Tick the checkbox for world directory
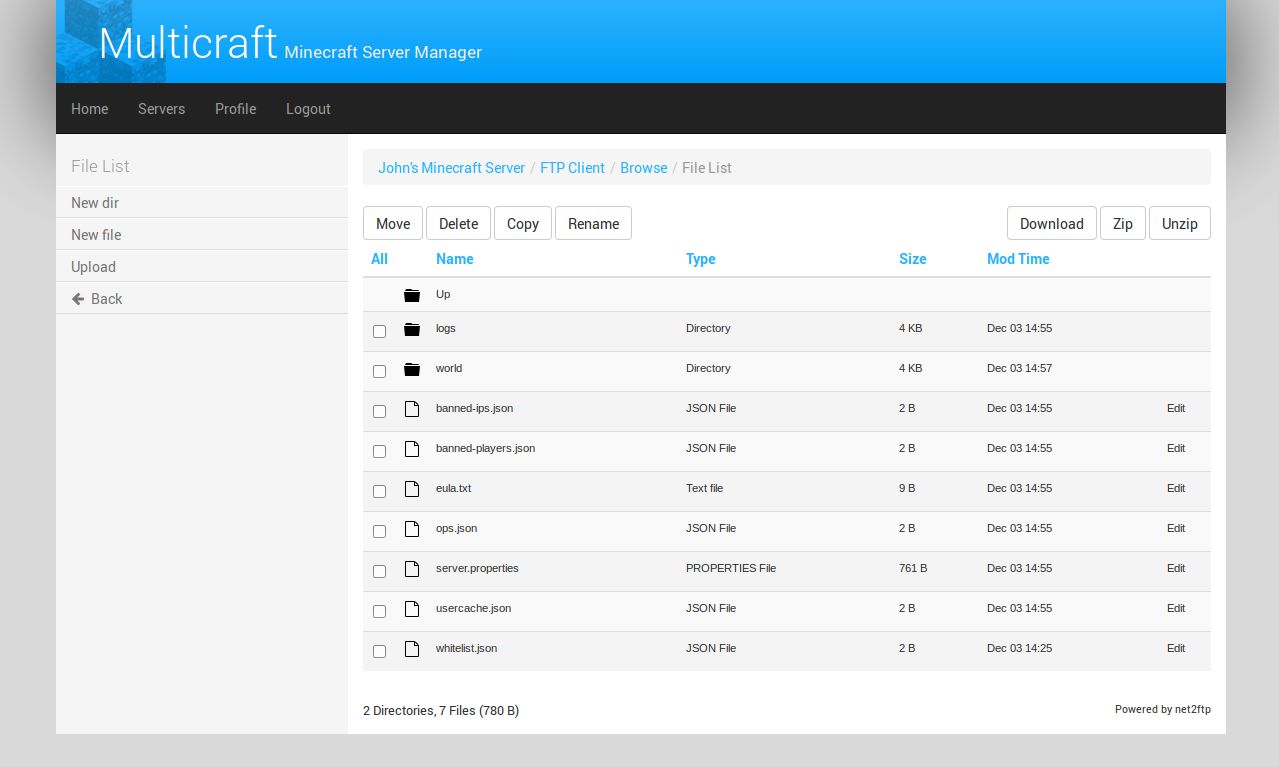Viewport: 1279px width, 767px height. click(379, 371)
